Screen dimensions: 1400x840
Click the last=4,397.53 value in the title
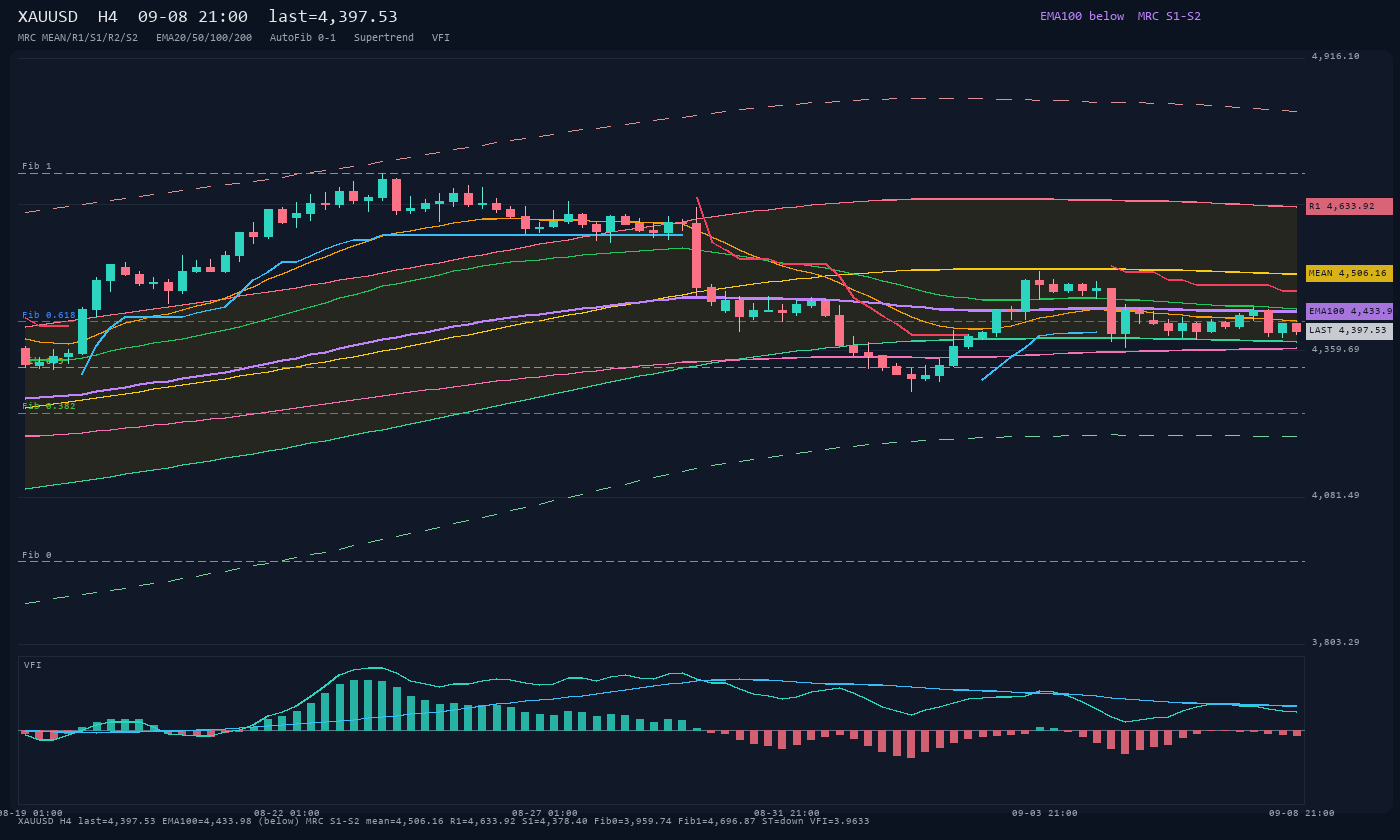[x=333, y=17]
